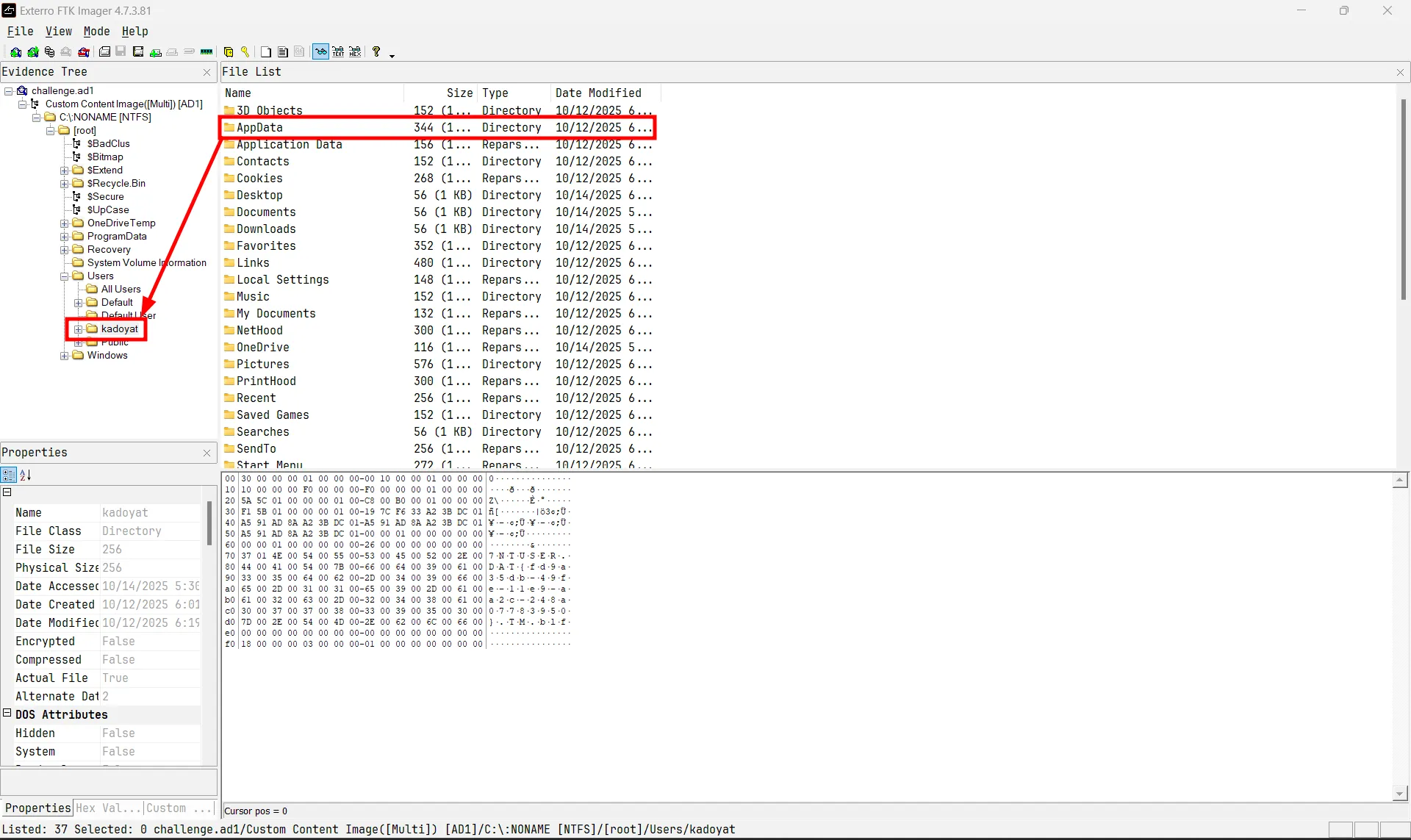Close the Evidence Tree panel

click(207, 72)
